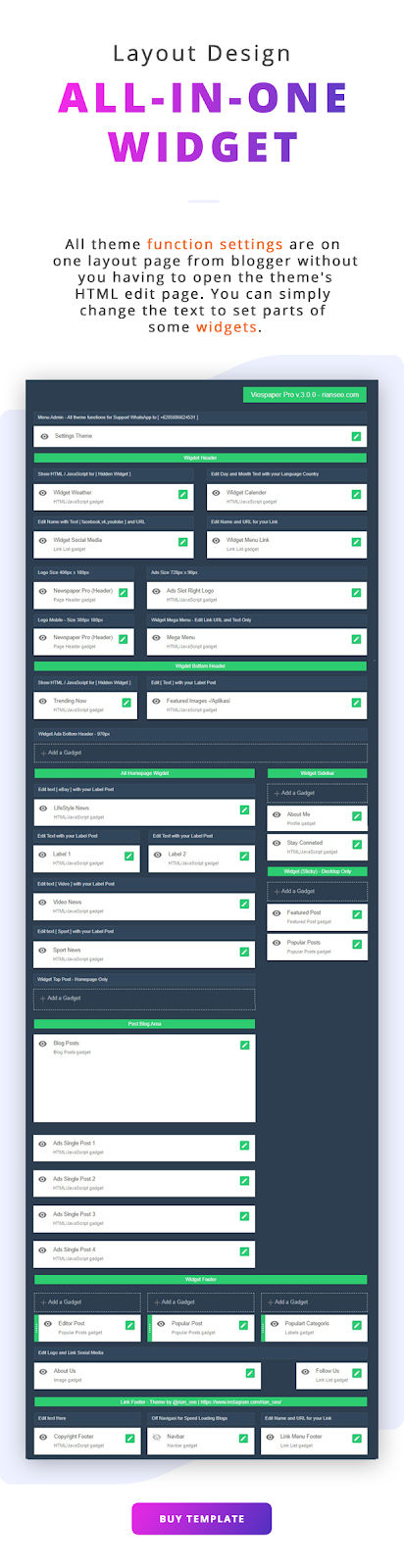Click the Widget Weather edit pencil
The image size is (404, 1568).
[x=183, y=494]
